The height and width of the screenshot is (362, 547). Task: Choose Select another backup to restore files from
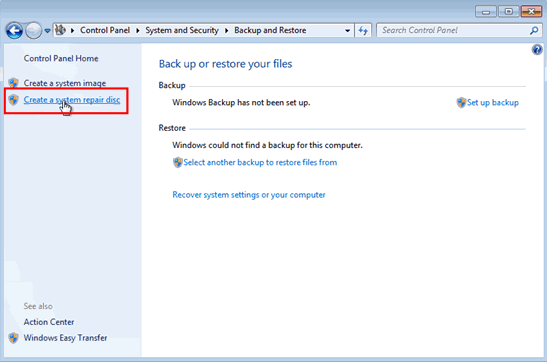[x=260, y=163]
